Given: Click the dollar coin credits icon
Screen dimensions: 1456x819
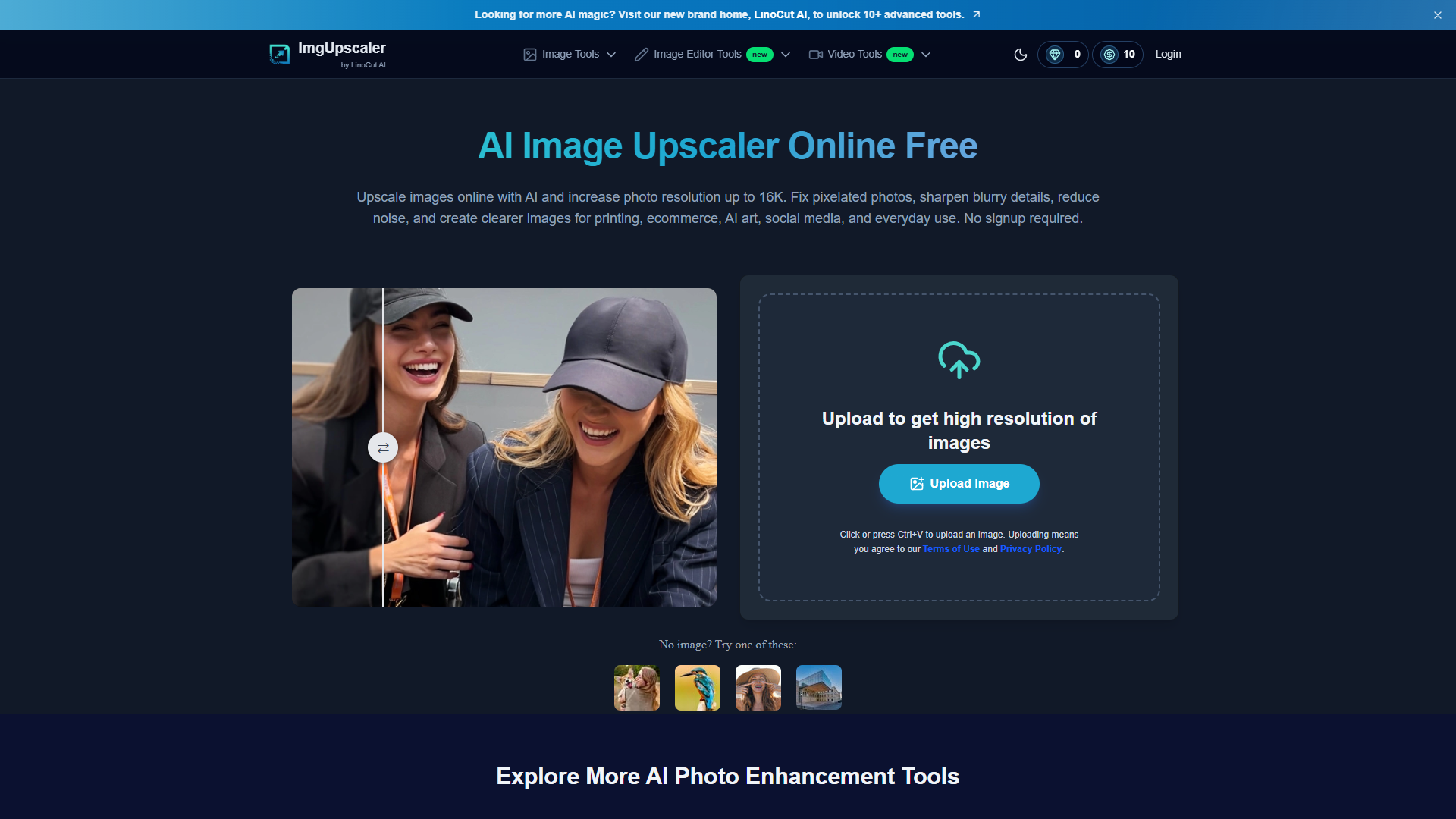Looking at the screenshot, I should tap(1109, 55).
